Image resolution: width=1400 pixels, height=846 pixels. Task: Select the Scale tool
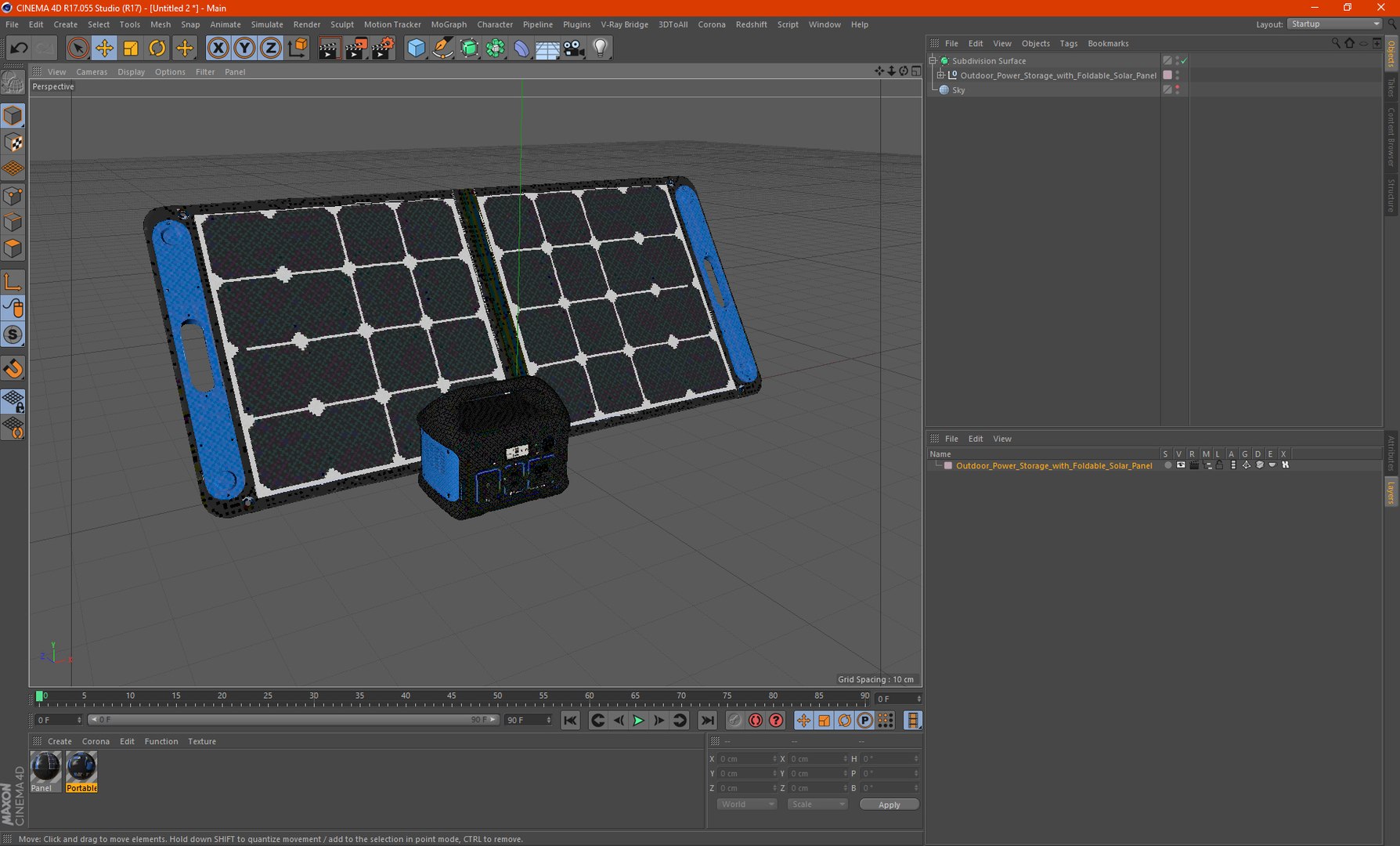point(131,49)
